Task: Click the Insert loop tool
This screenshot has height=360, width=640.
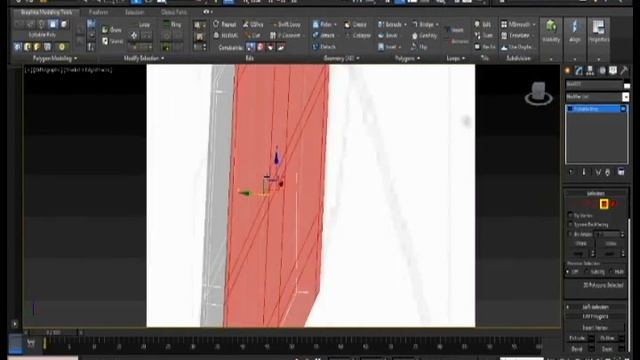Action: click(454, 30)
